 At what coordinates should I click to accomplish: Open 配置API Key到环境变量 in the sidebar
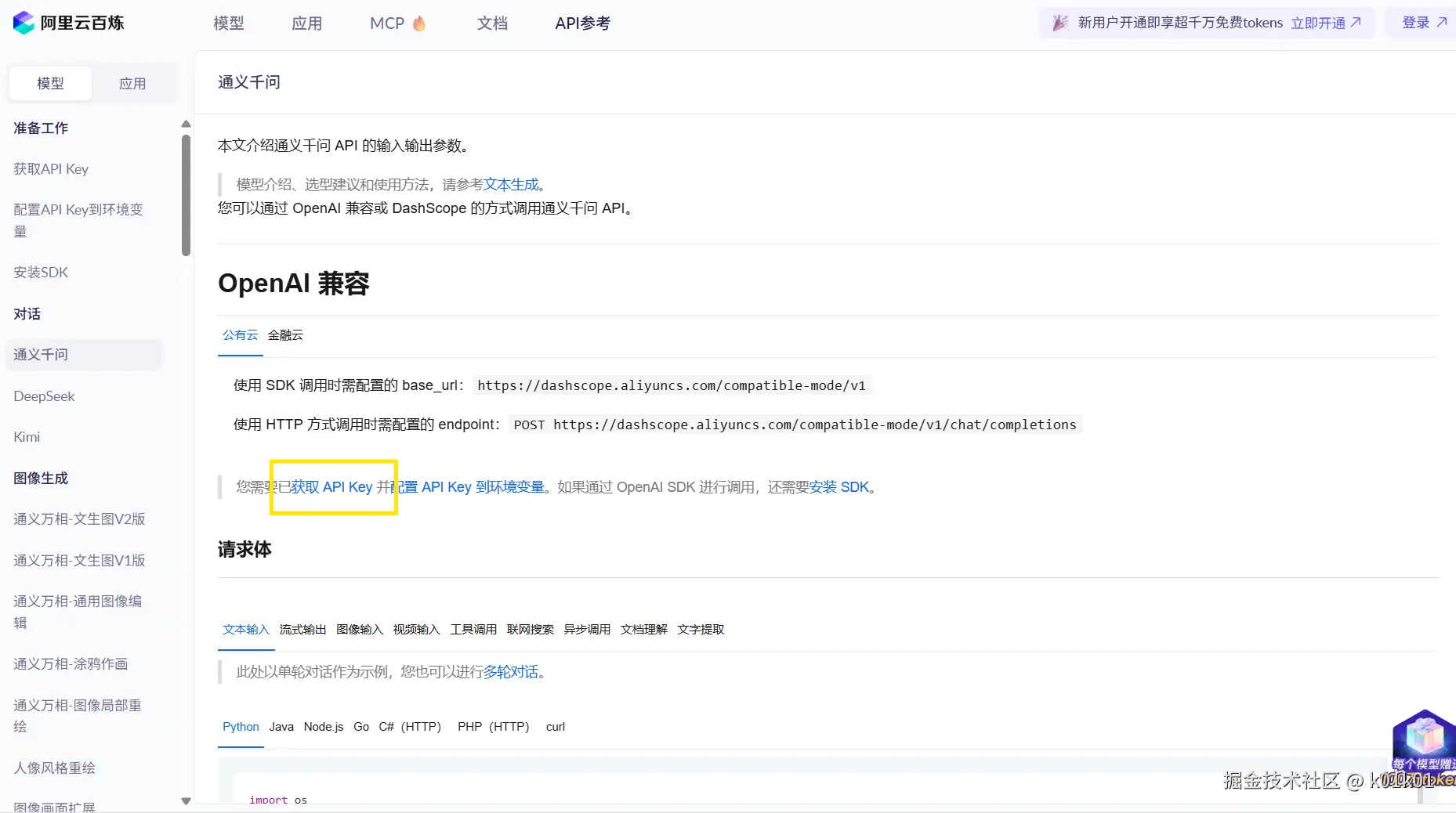pos(78,220)
